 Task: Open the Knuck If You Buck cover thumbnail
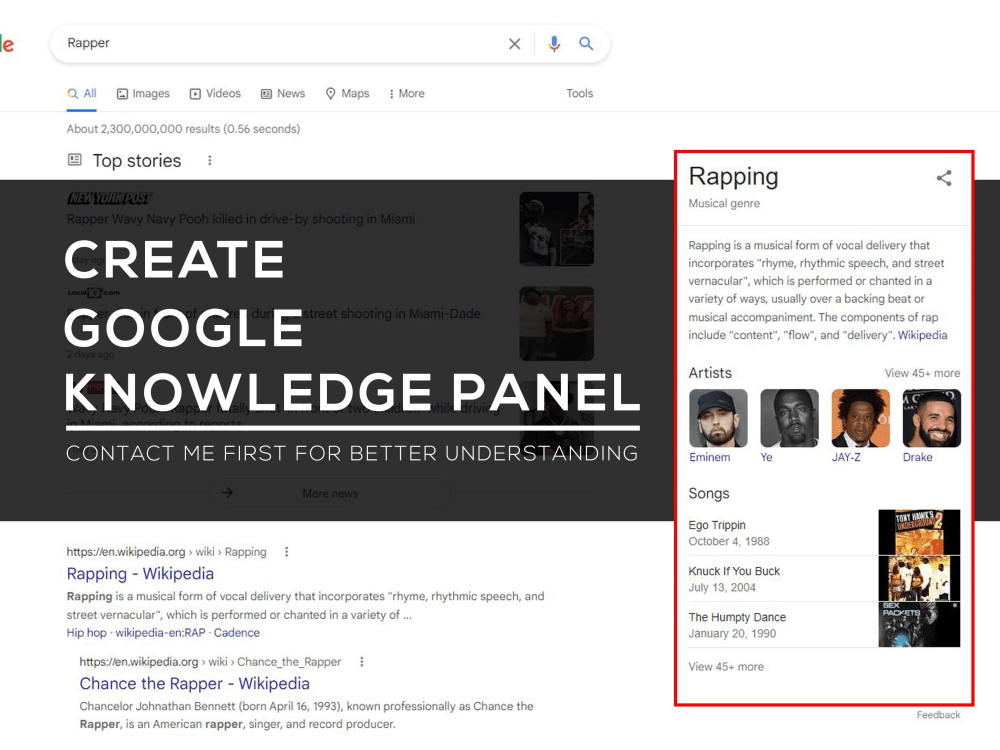point(919,578)
